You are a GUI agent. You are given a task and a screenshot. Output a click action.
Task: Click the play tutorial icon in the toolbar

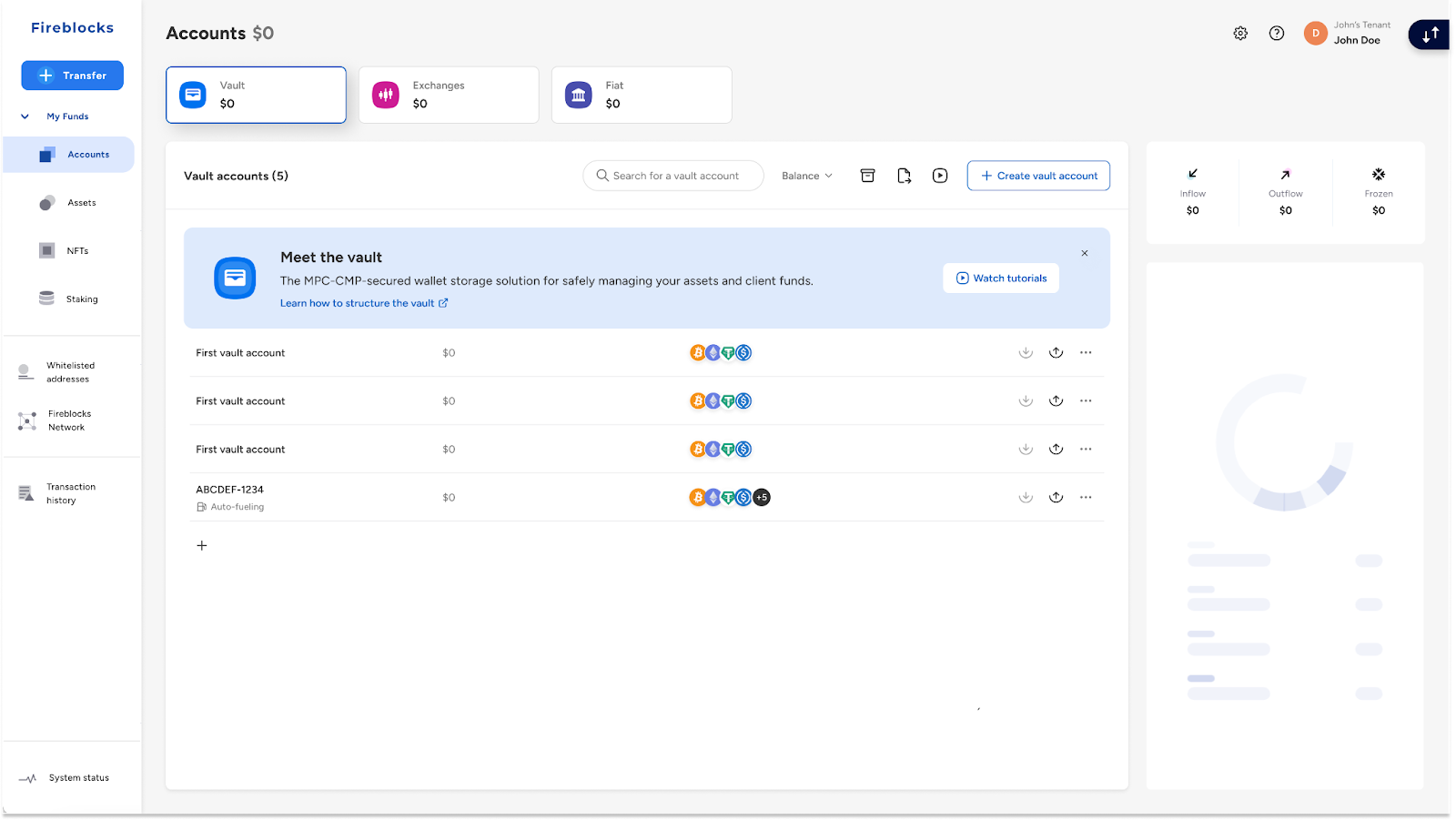(x=940, y=176)
